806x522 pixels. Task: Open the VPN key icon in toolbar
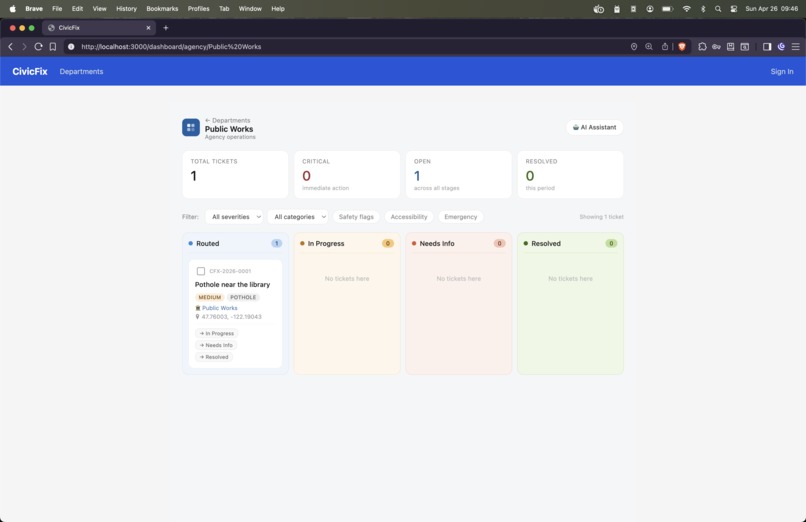tap(716, 47)
